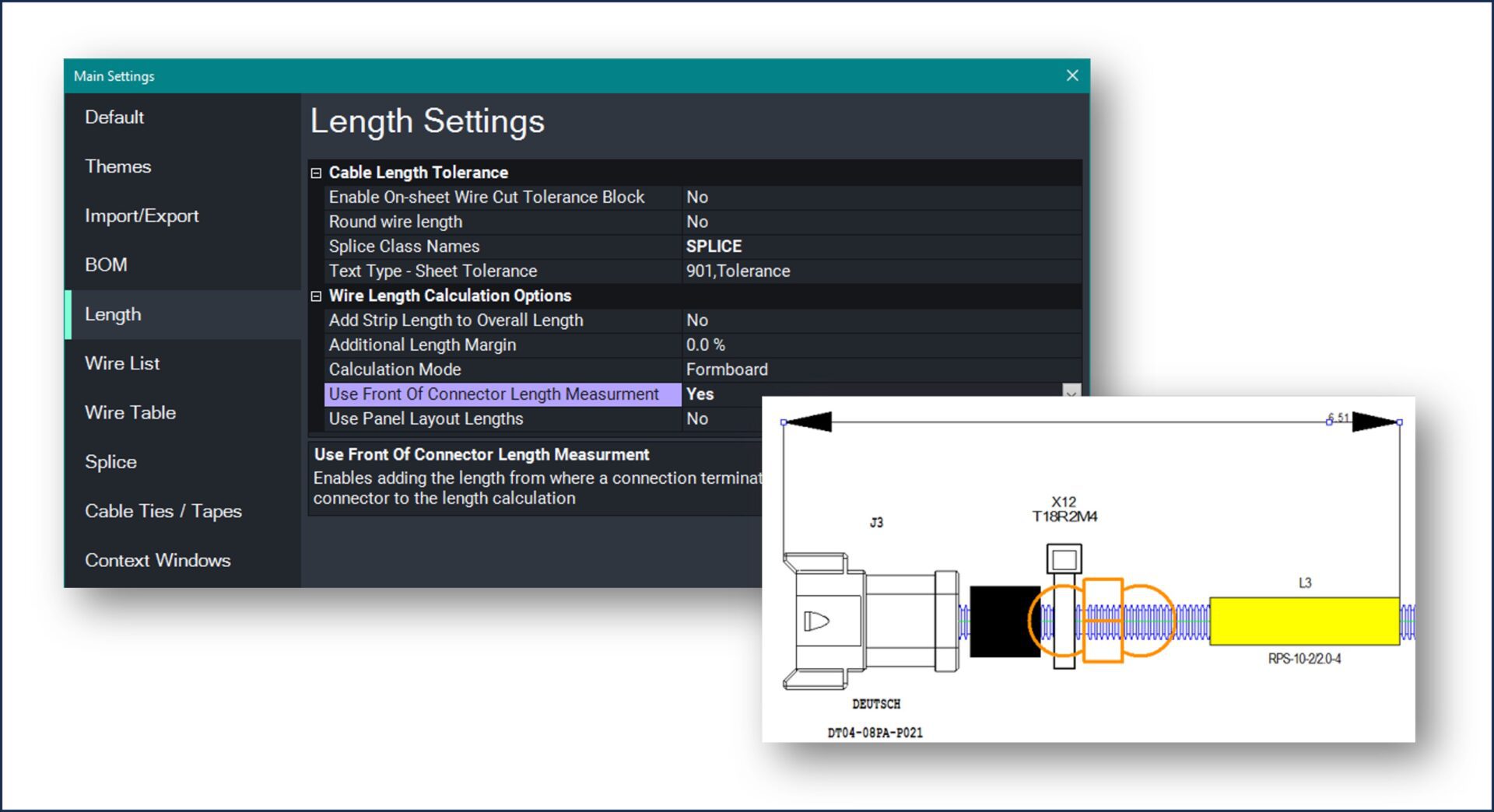The width and height of the screenshot is (1494, 812).
Task: Edit the Splice Class Names value
Action: [x=778, y=246]
